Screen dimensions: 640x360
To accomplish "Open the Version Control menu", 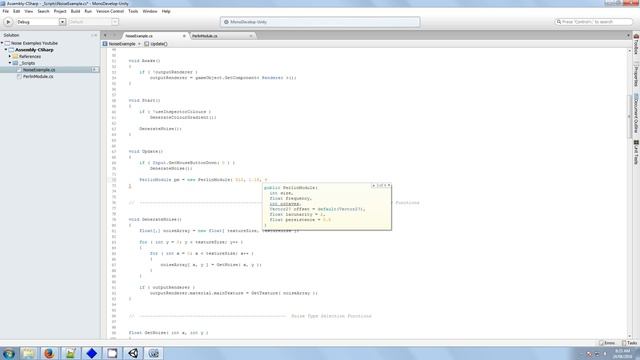I will [110, 11].
